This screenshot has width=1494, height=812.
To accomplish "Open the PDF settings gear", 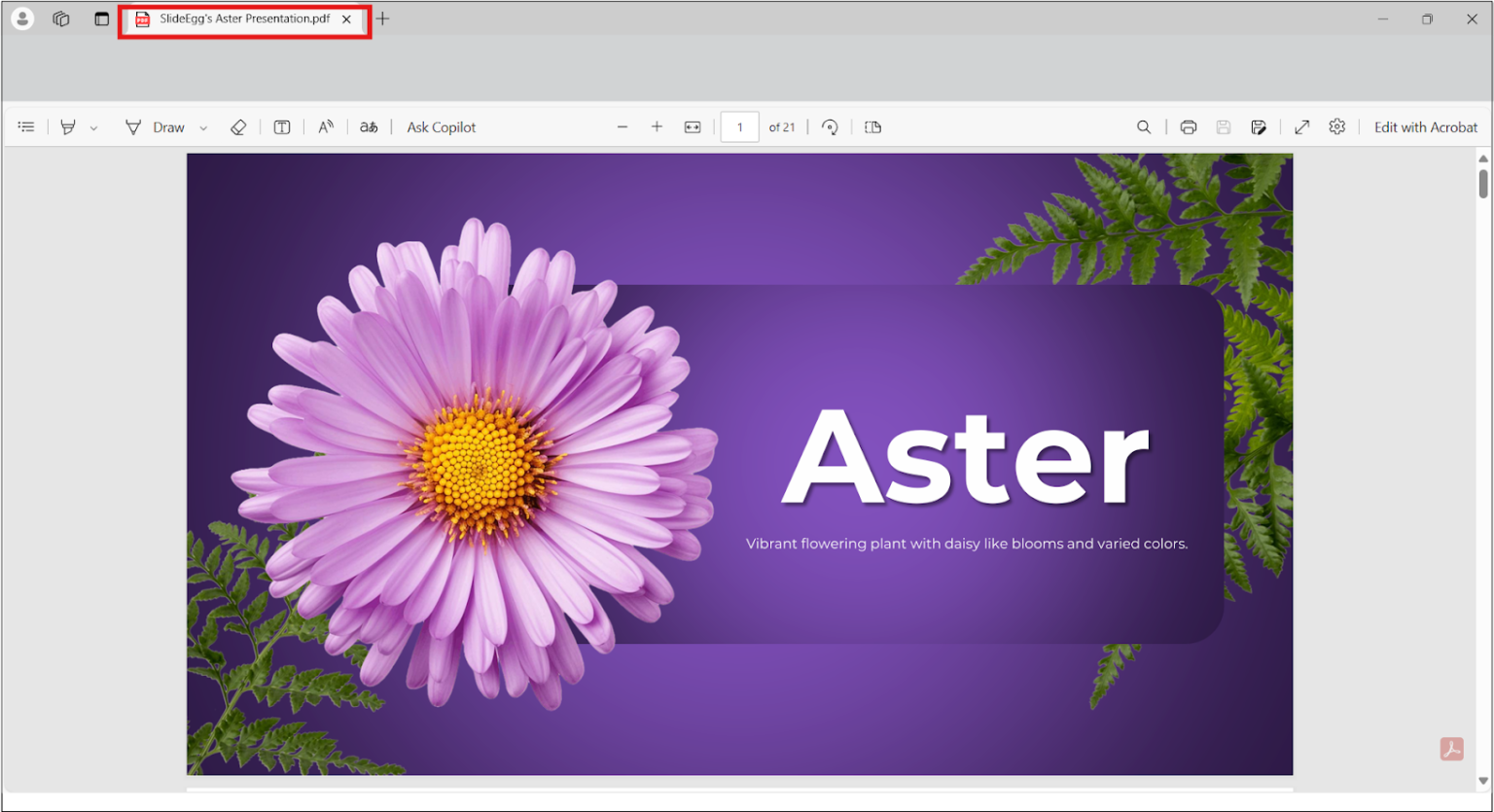I will click(x=1337, y=126).
